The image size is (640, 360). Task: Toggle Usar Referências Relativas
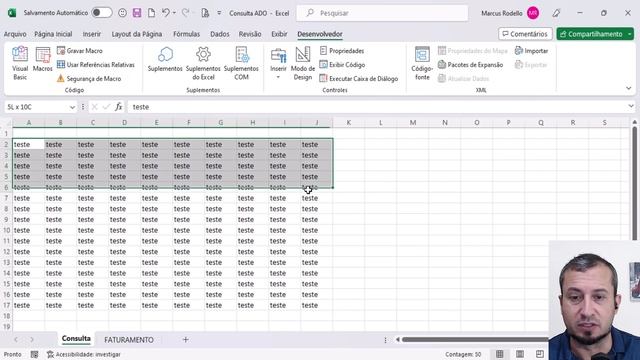tap(96, 64)
